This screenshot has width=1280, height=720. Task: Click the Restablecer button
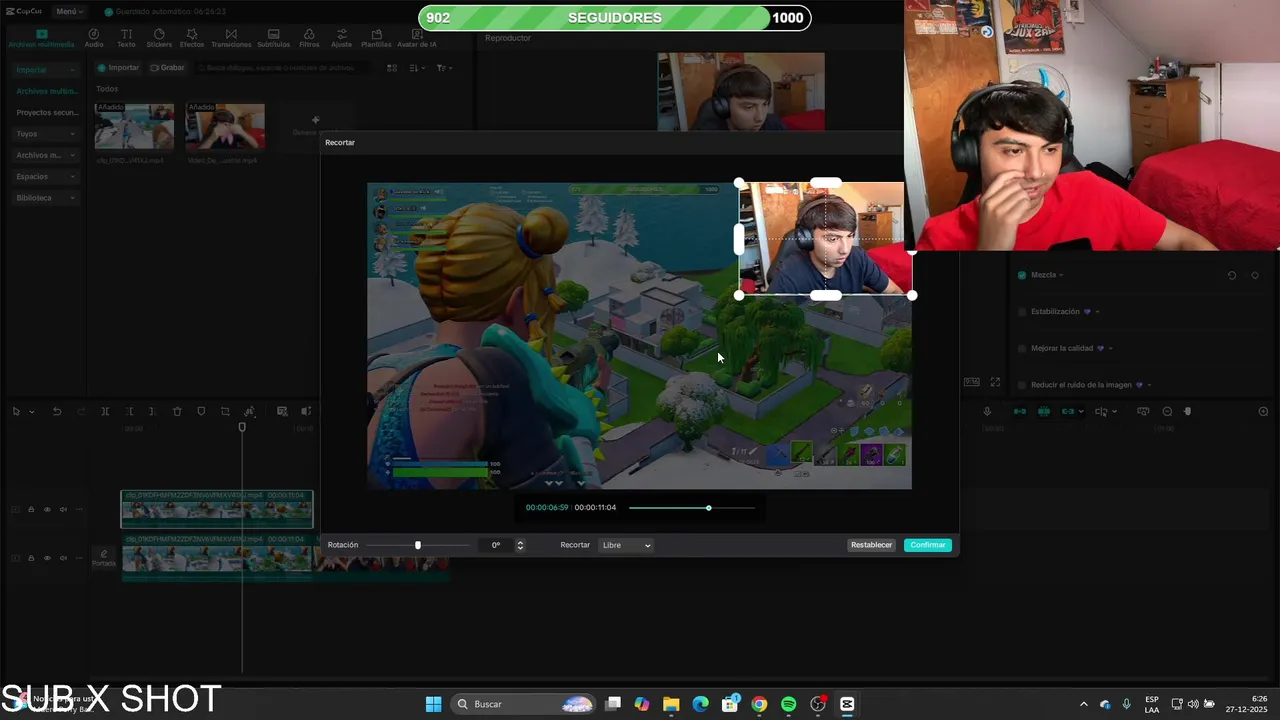coord(871,545)
